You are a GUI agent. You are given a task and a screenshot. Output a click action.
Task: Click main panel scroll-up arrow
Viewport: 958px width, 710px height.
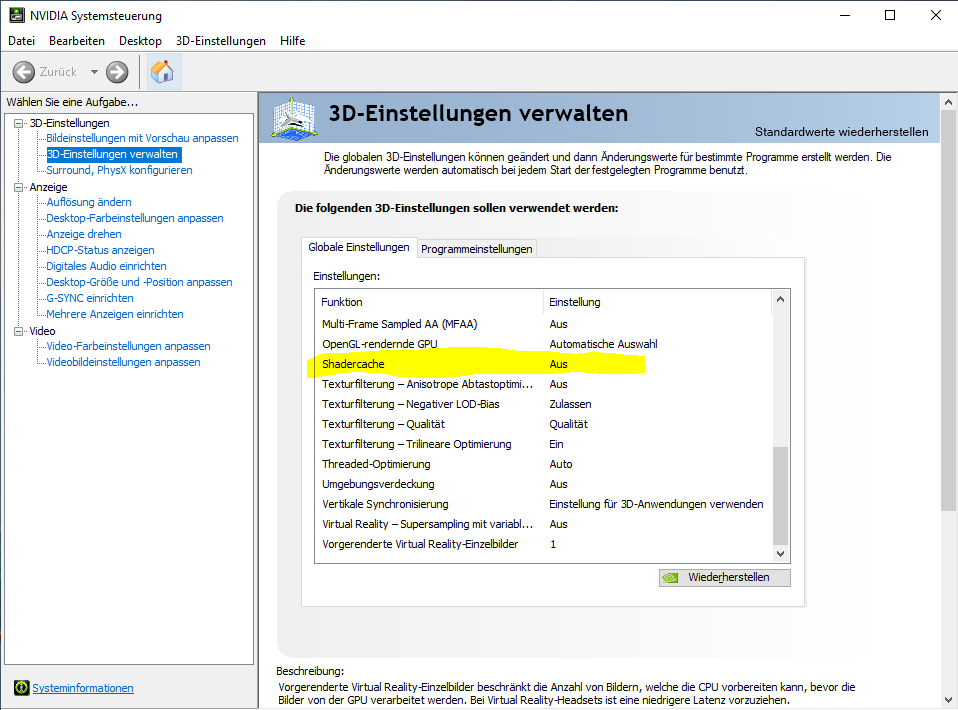948,102
